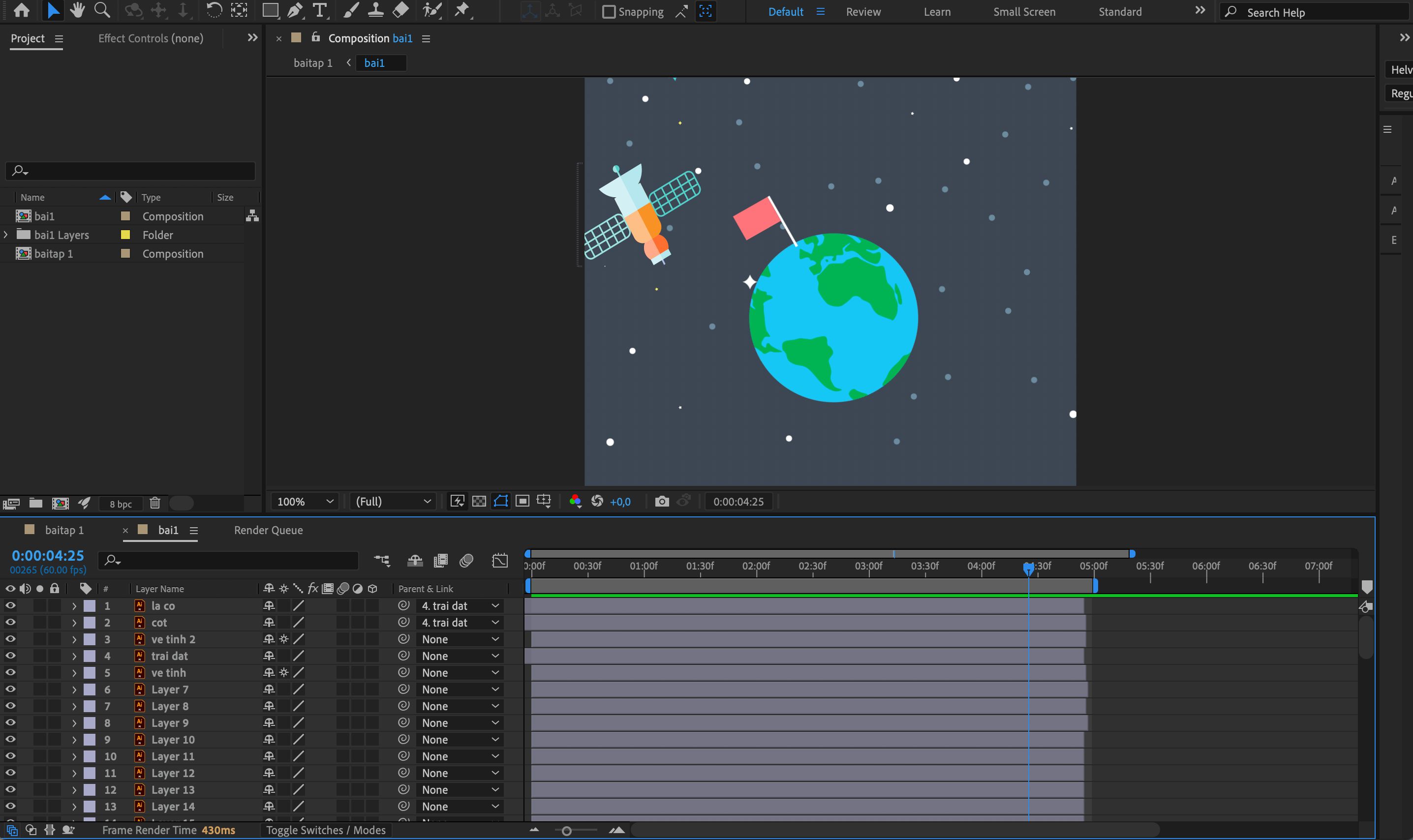The height and width of the screenshot is (840, 1413).
Task: Select the Puppet Pin tool
Action: (462, 10)
